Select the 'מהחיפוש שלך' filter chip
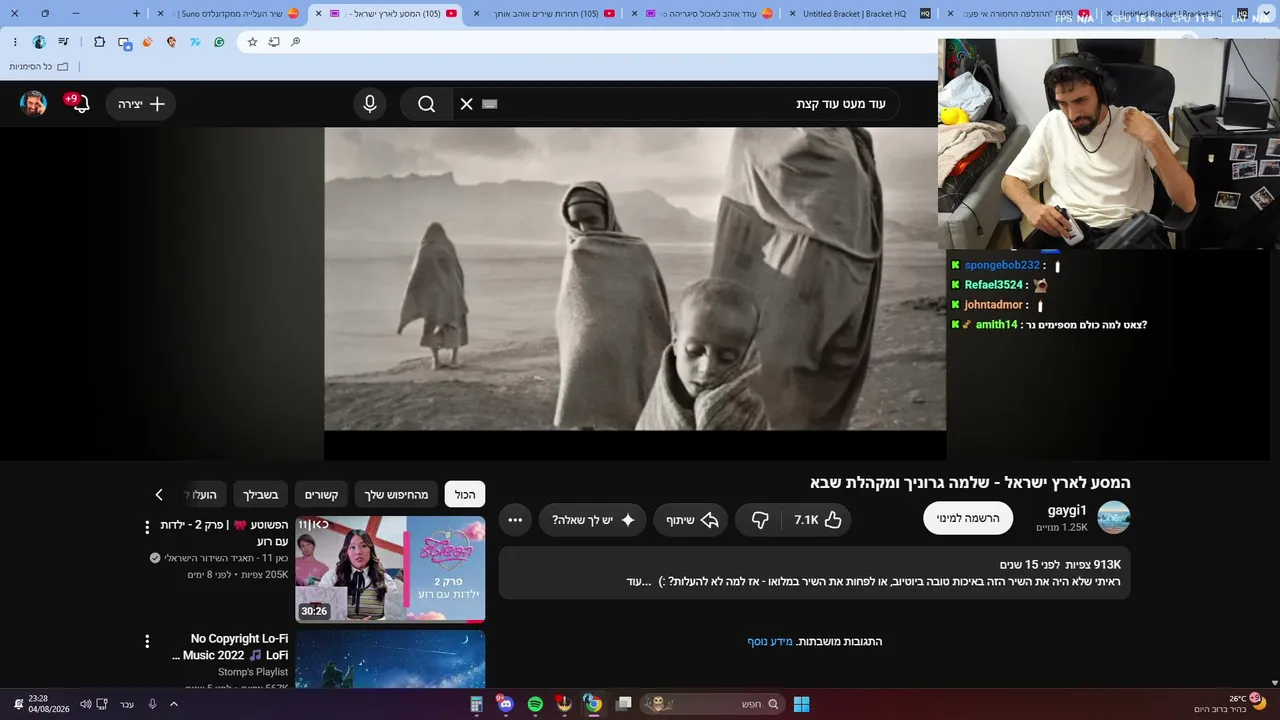This screenshot has height=720, width=1280. click(396, 495)
